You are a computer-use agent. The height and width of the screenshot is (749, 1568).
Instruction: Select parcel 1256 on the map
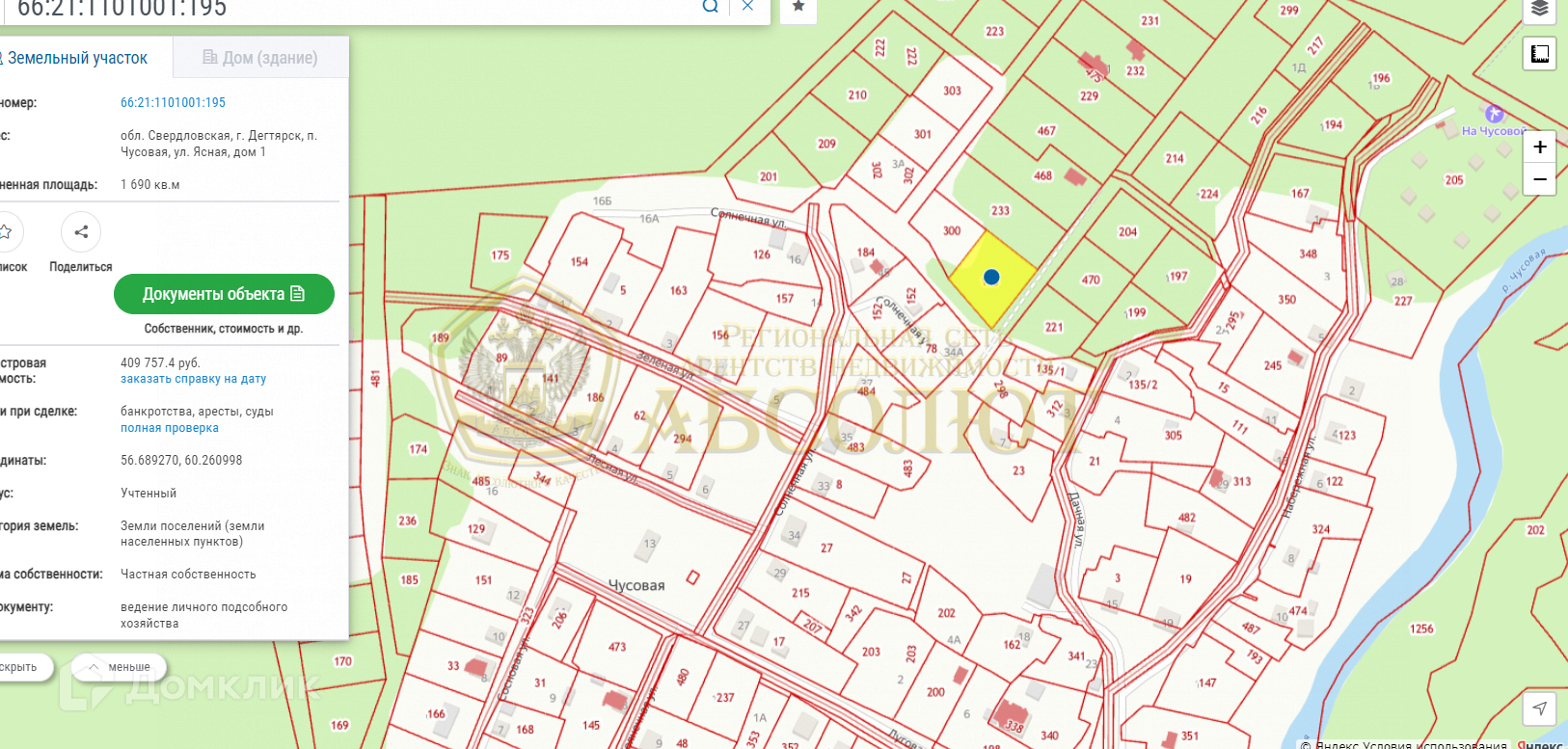point(1422,629)
